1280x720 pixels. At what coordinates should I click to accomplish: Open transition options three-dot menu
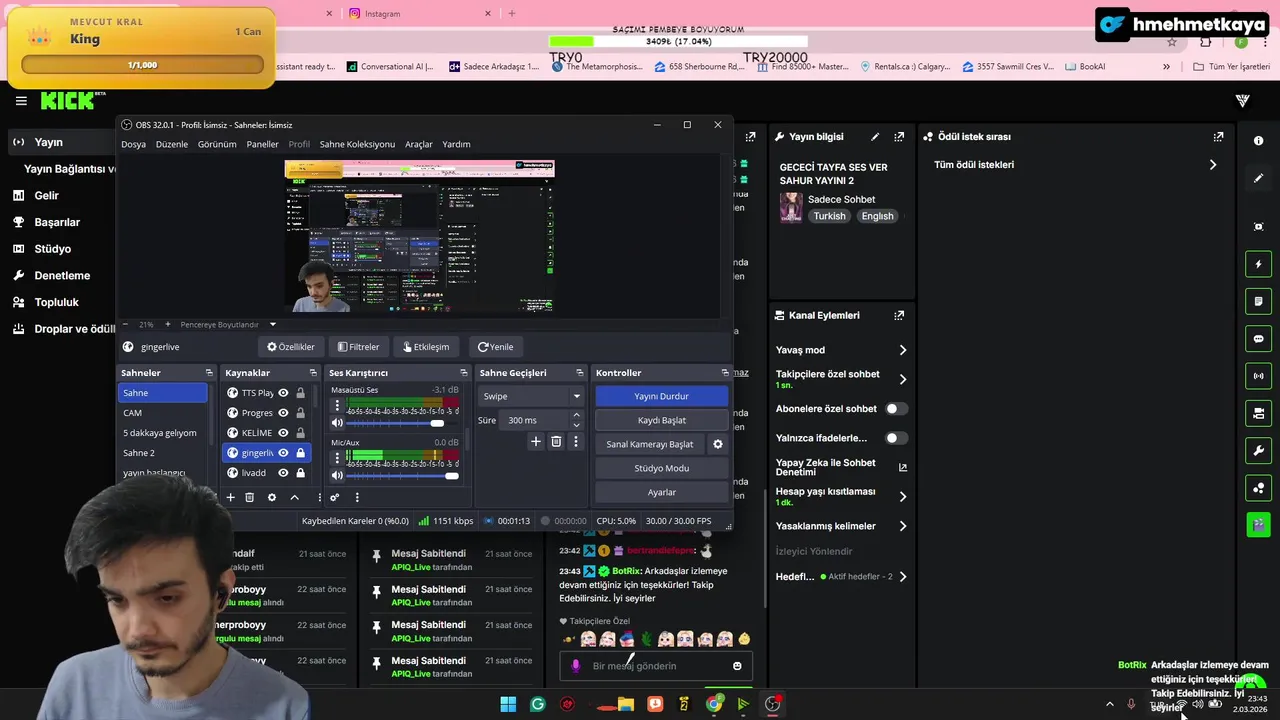[575, 441]
